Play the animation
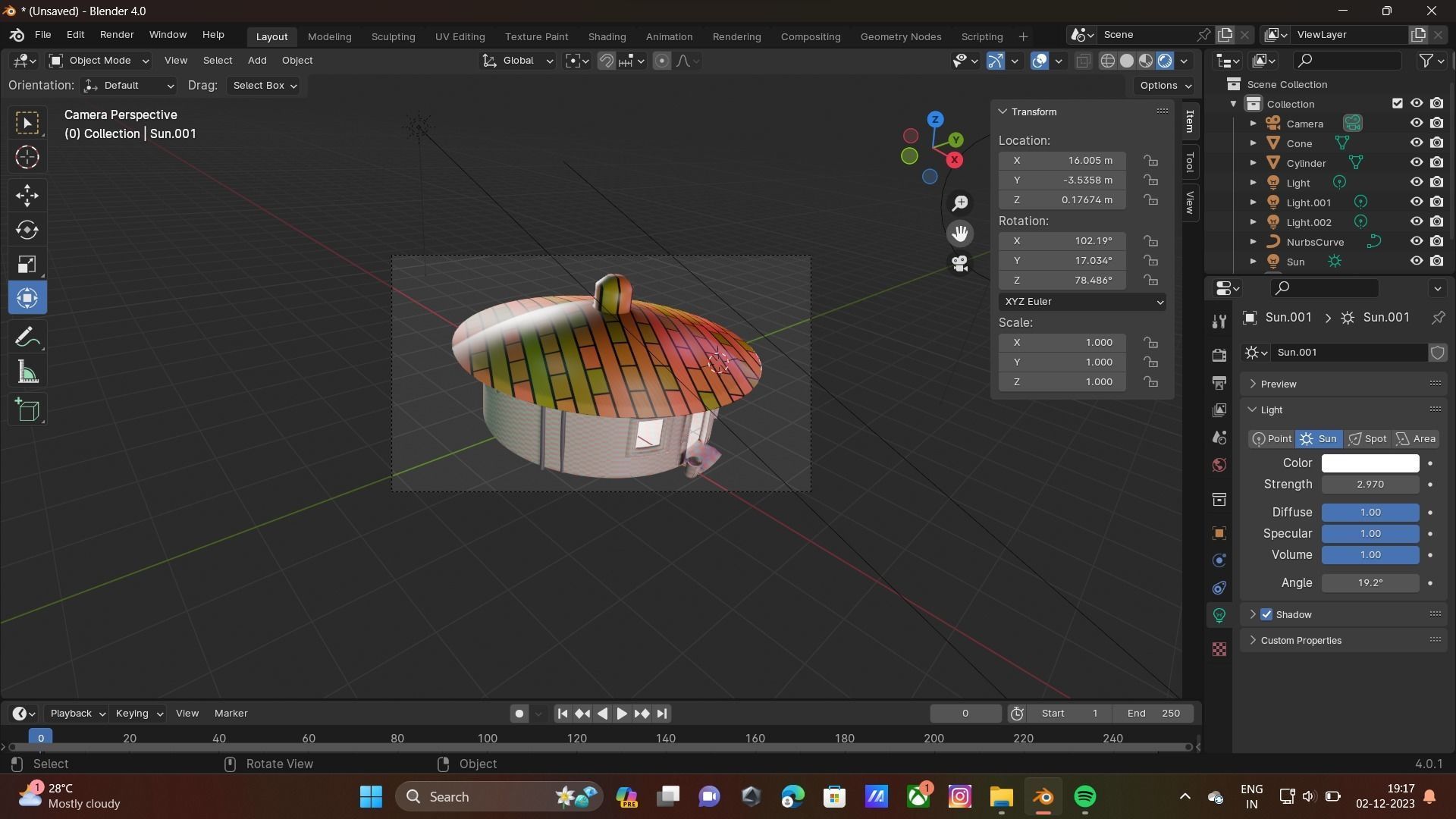The image size is (1456, 819). [x=621, y=714]
